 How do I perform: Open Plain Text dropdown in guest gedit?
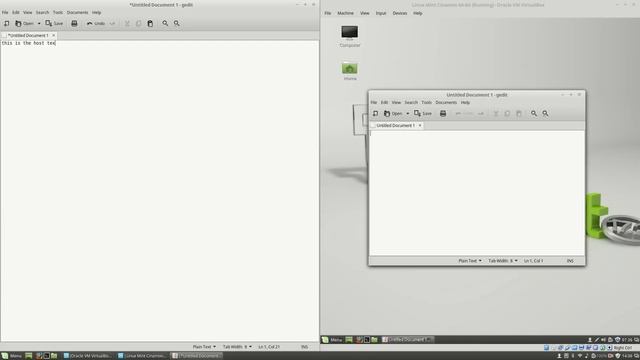click(x=470, y=260)
